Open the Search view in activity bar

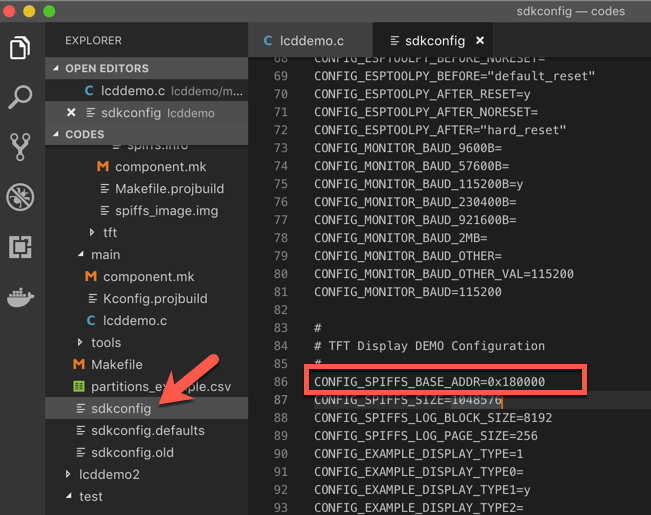(x=20, y=97)
